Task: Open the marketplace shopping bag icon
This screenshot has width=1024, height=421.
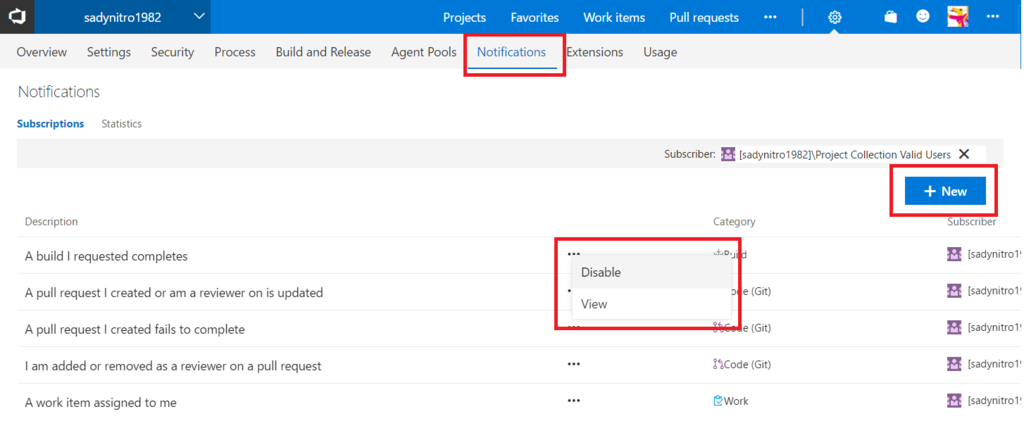Action: [x=891, y=17]
